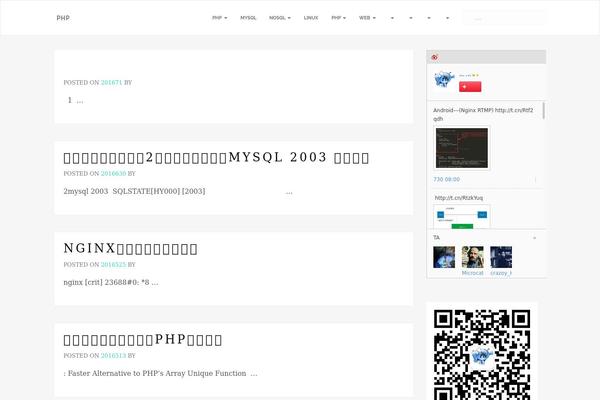Click the red follow button with plus
Viewport: 600px width, 400px height.
(x=470, y=87)
